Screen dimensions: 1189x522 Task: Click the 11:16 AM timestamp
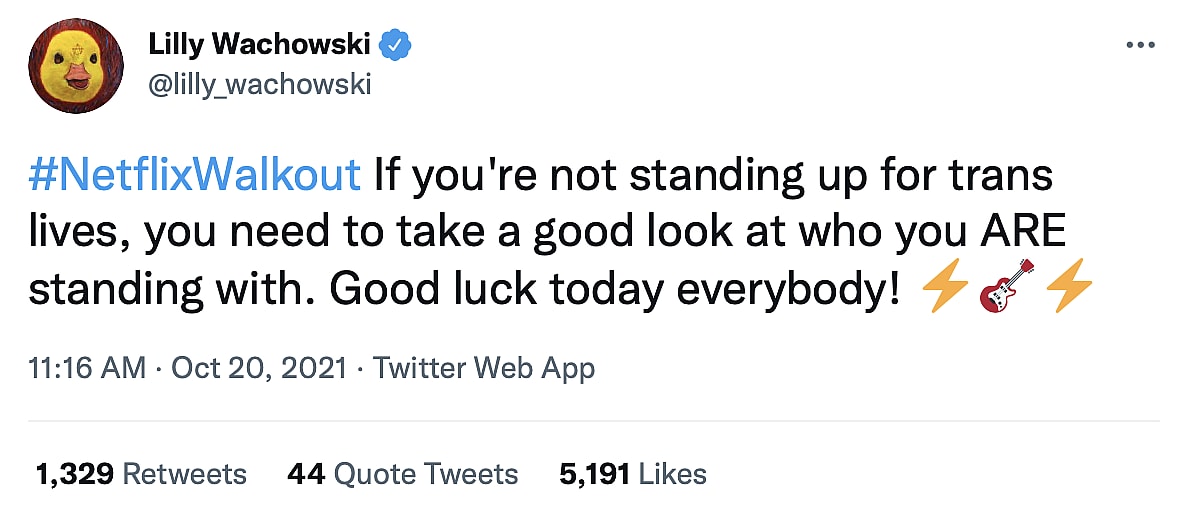(88, 369)
